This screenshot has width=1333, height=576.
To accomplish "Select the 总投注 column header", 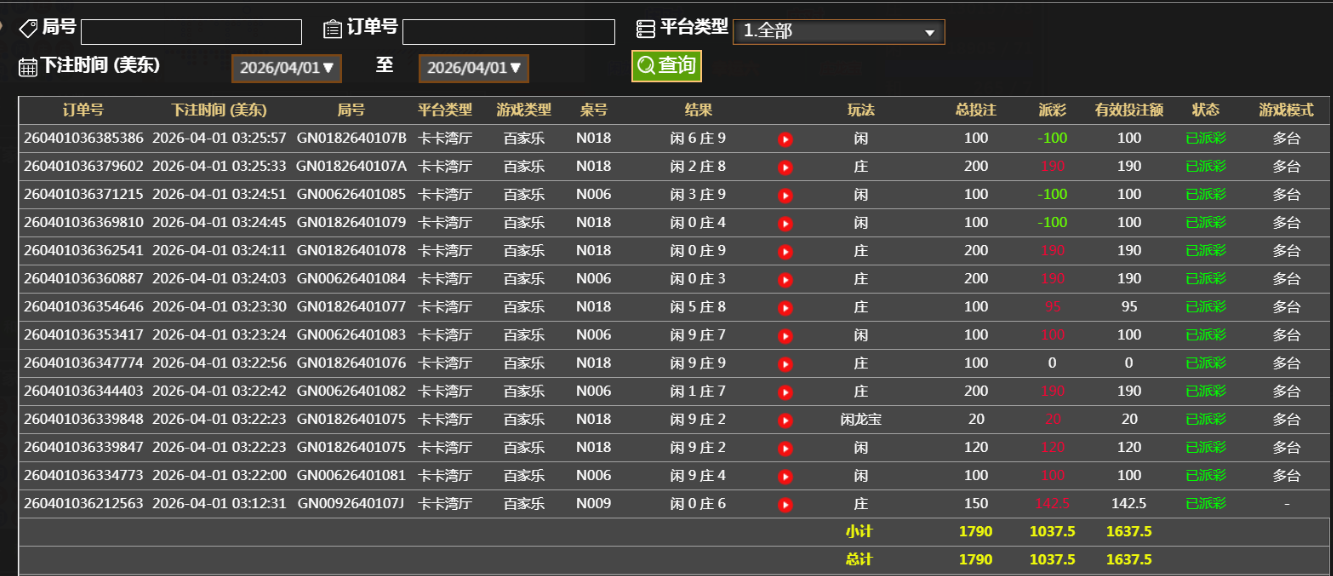I will (x=975, y=110).
